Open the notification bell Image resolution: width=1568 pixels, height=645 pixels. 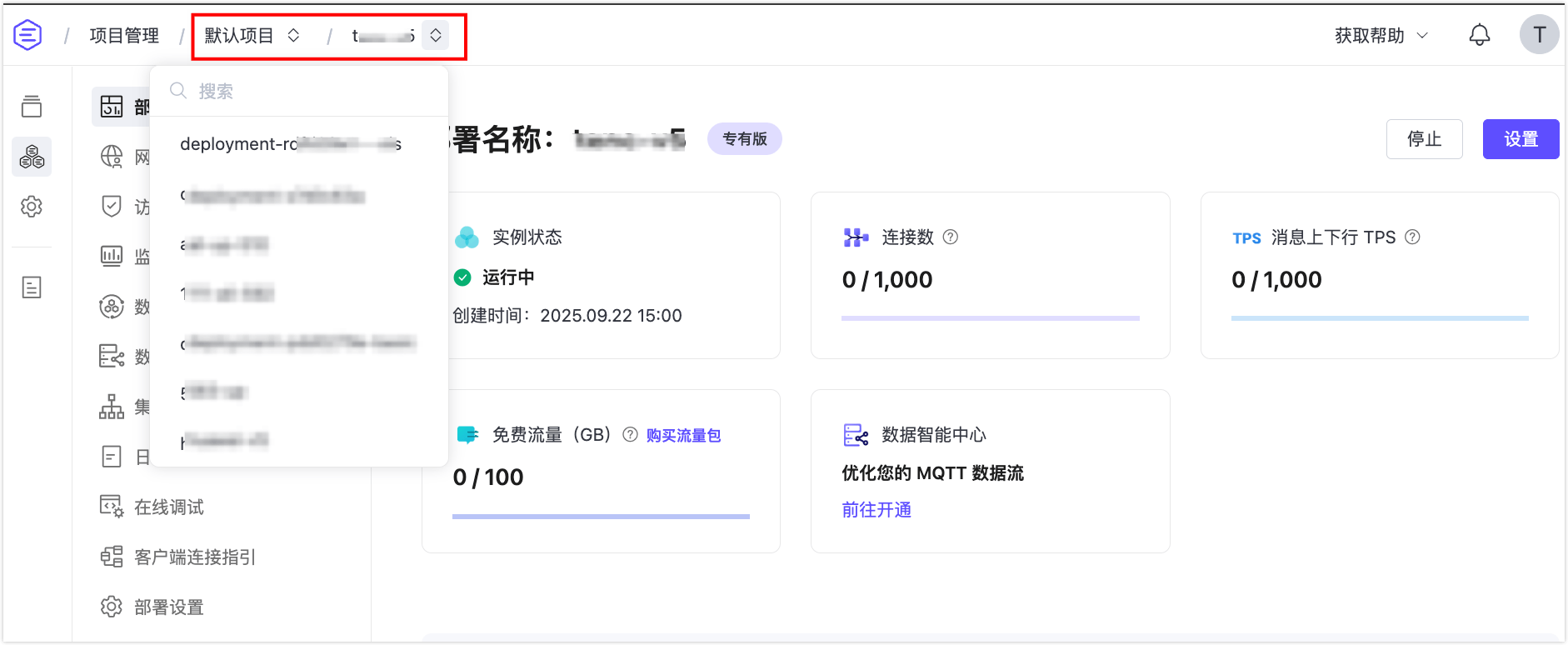pyautogui.click(x=1479, y=35)
